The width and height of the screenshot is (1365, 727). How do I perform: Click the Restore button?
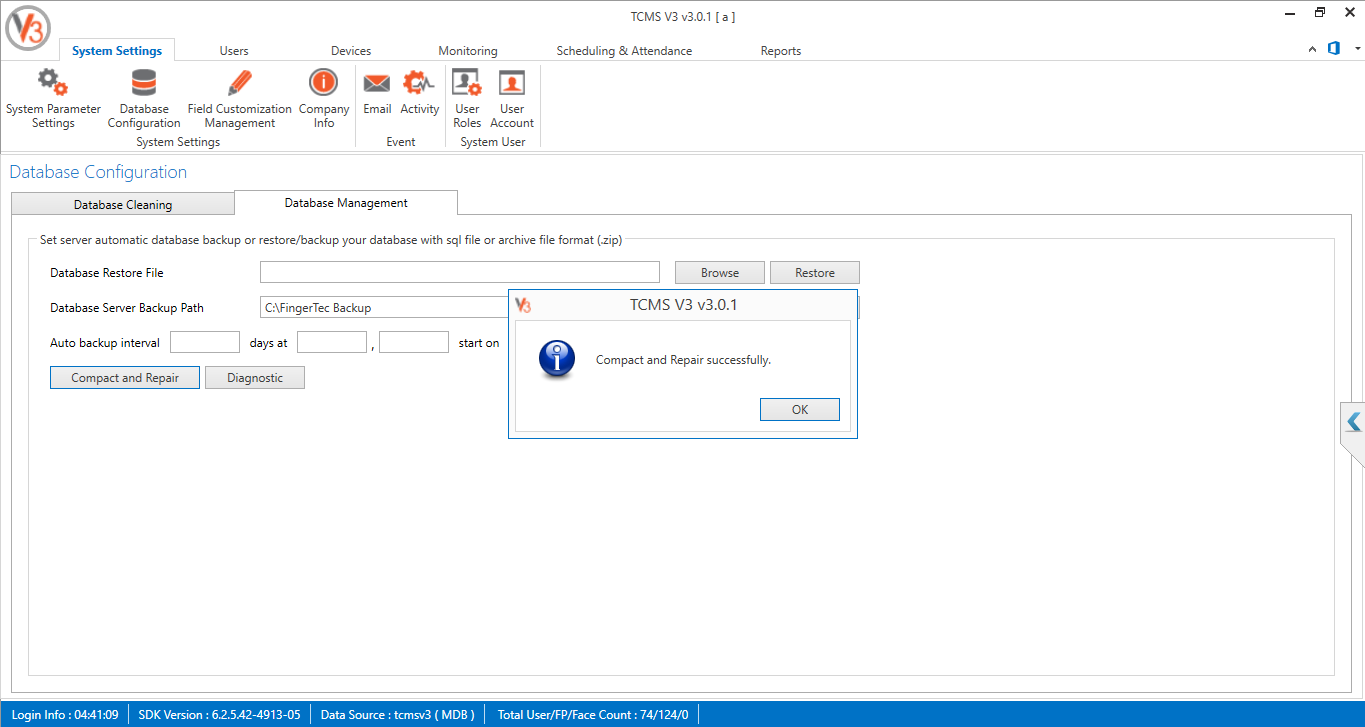click(815, 272)
